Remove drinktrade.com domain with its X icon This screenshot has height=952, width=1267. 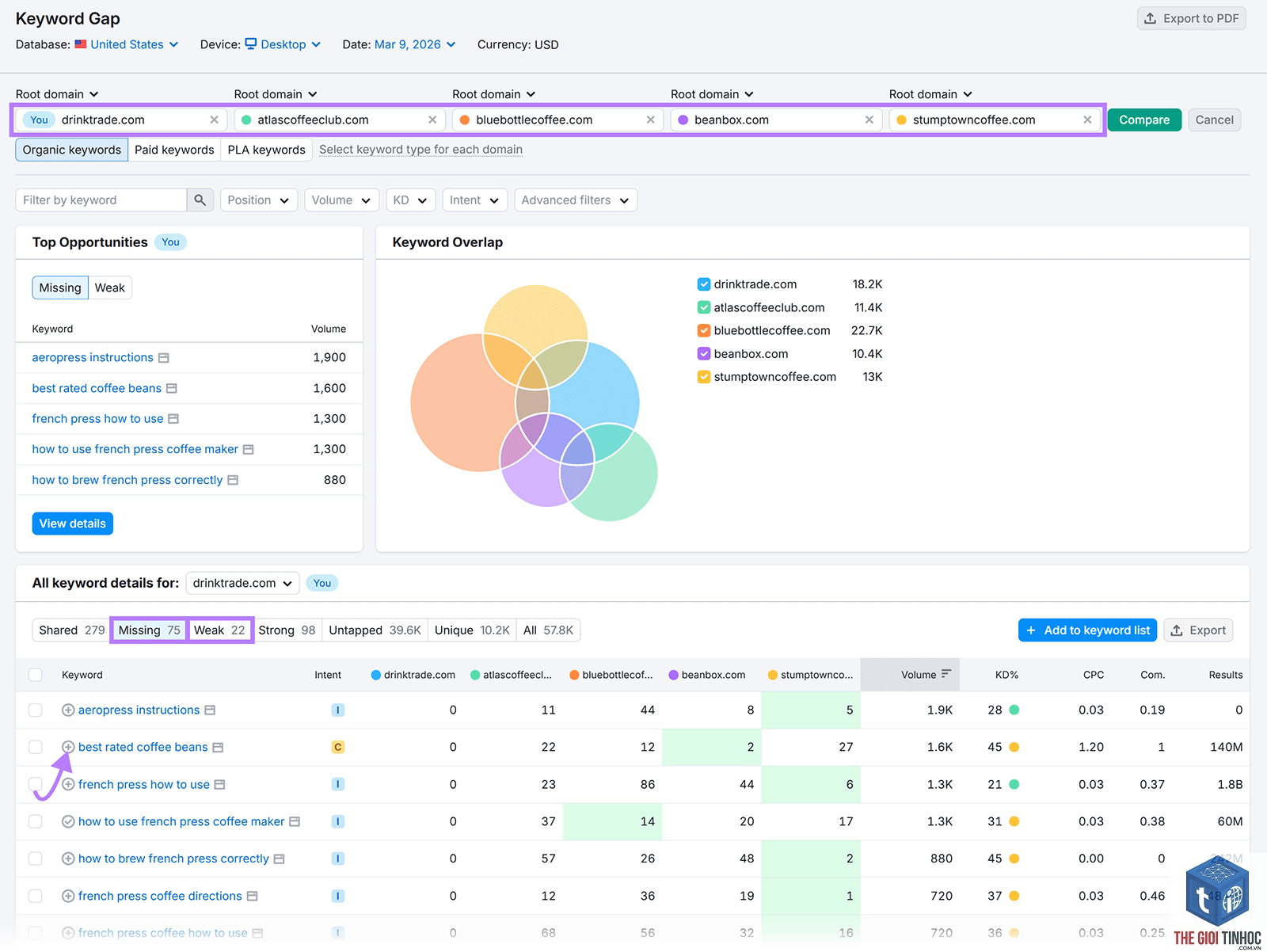tap(214, 120)
